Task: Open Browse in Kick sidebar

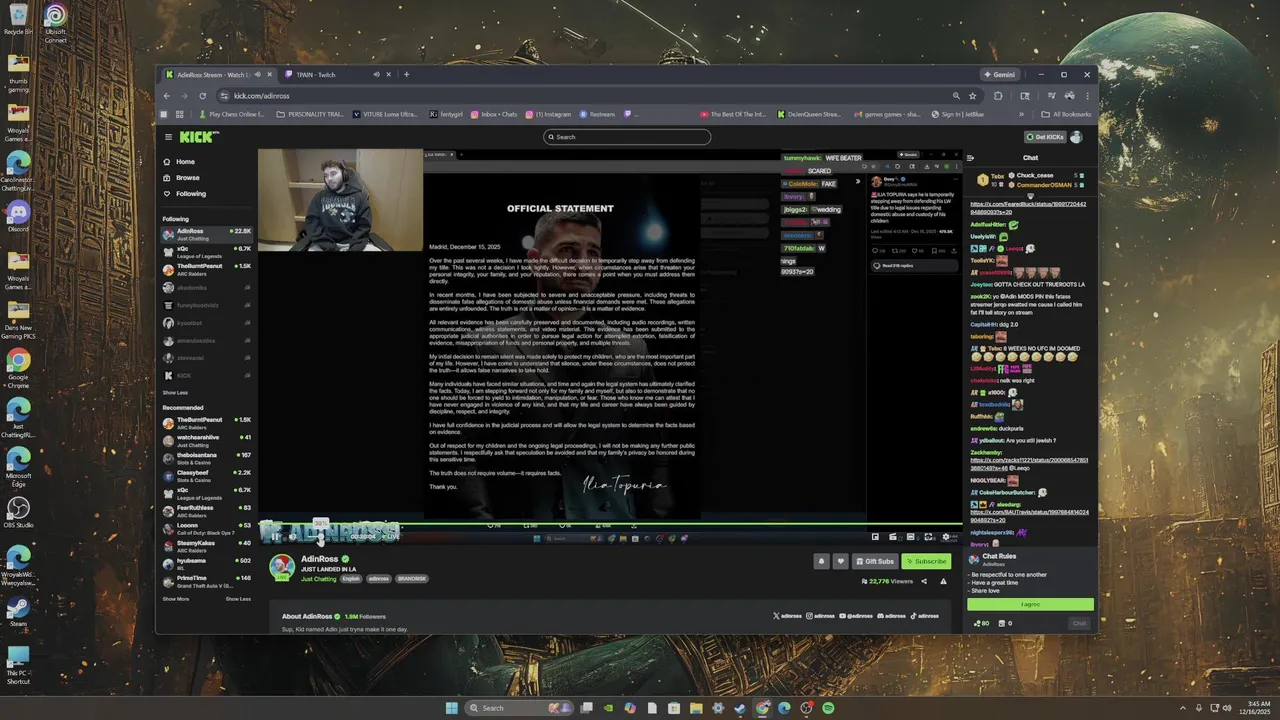Action: (188, 178)
